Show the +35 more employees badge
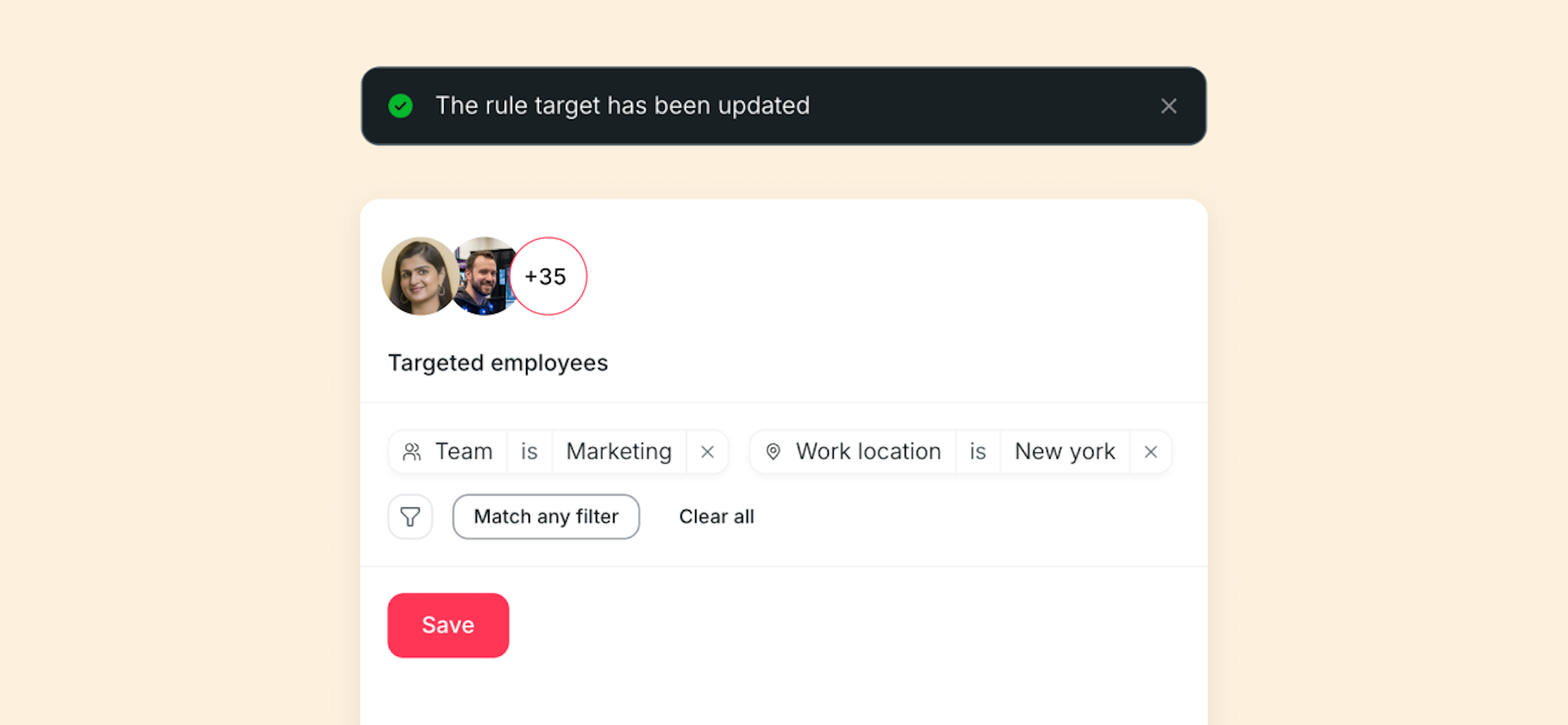The height and width of the screenshot is (725, 1568). (548, 276)
